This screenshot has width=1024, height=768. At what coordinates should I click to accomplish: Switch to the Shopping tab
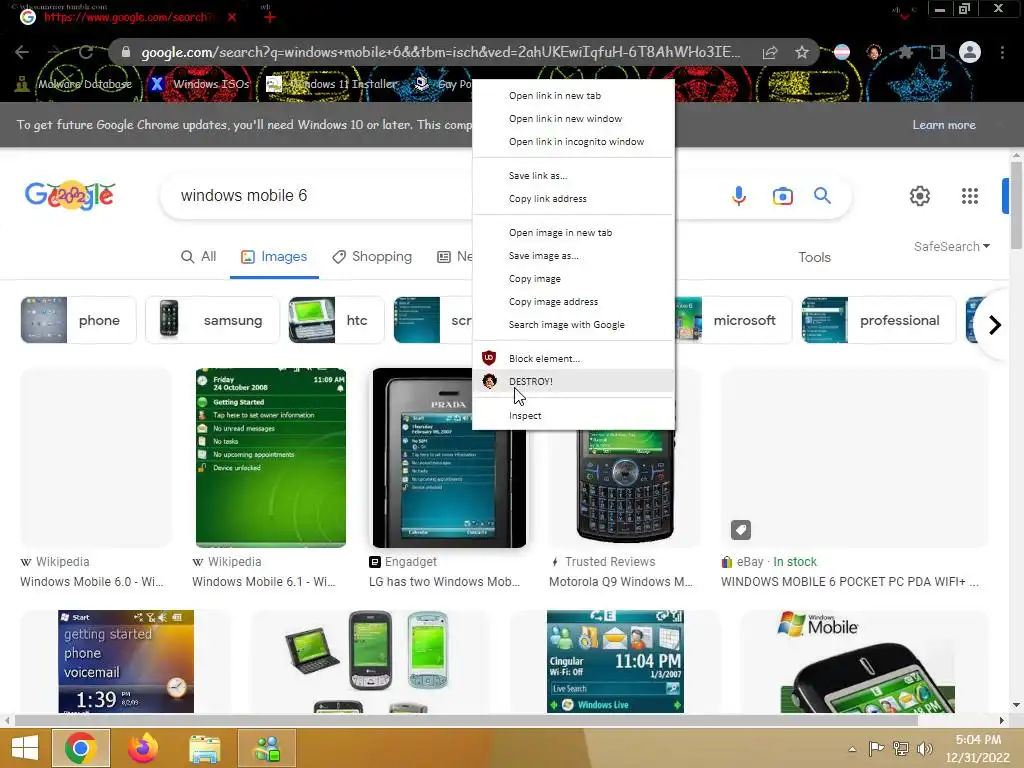point(372,257)
